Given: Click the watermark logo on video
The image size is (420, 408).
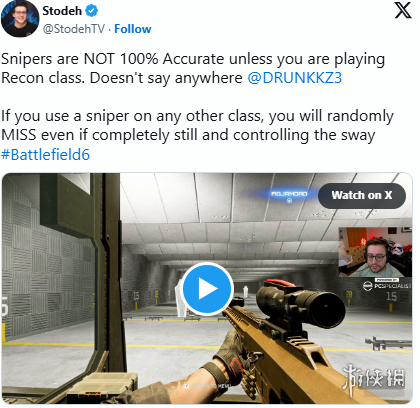Looking at the screenshot, I should coord(374,378).
